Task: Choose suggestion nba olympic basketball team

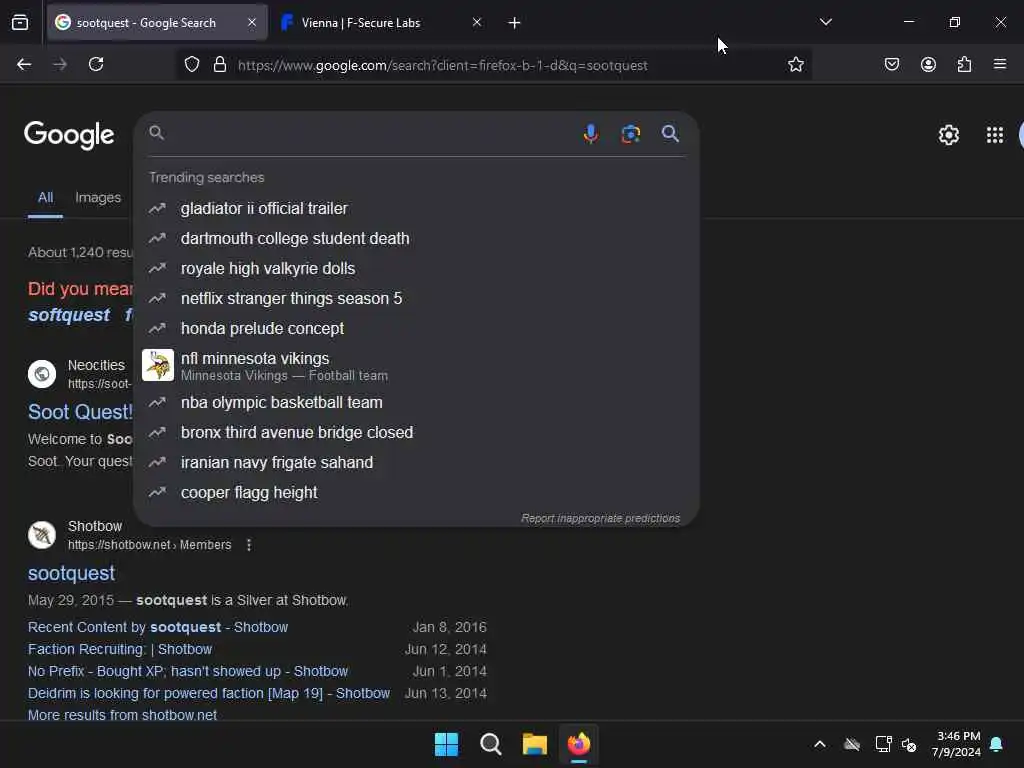Action: pos(415,402)
